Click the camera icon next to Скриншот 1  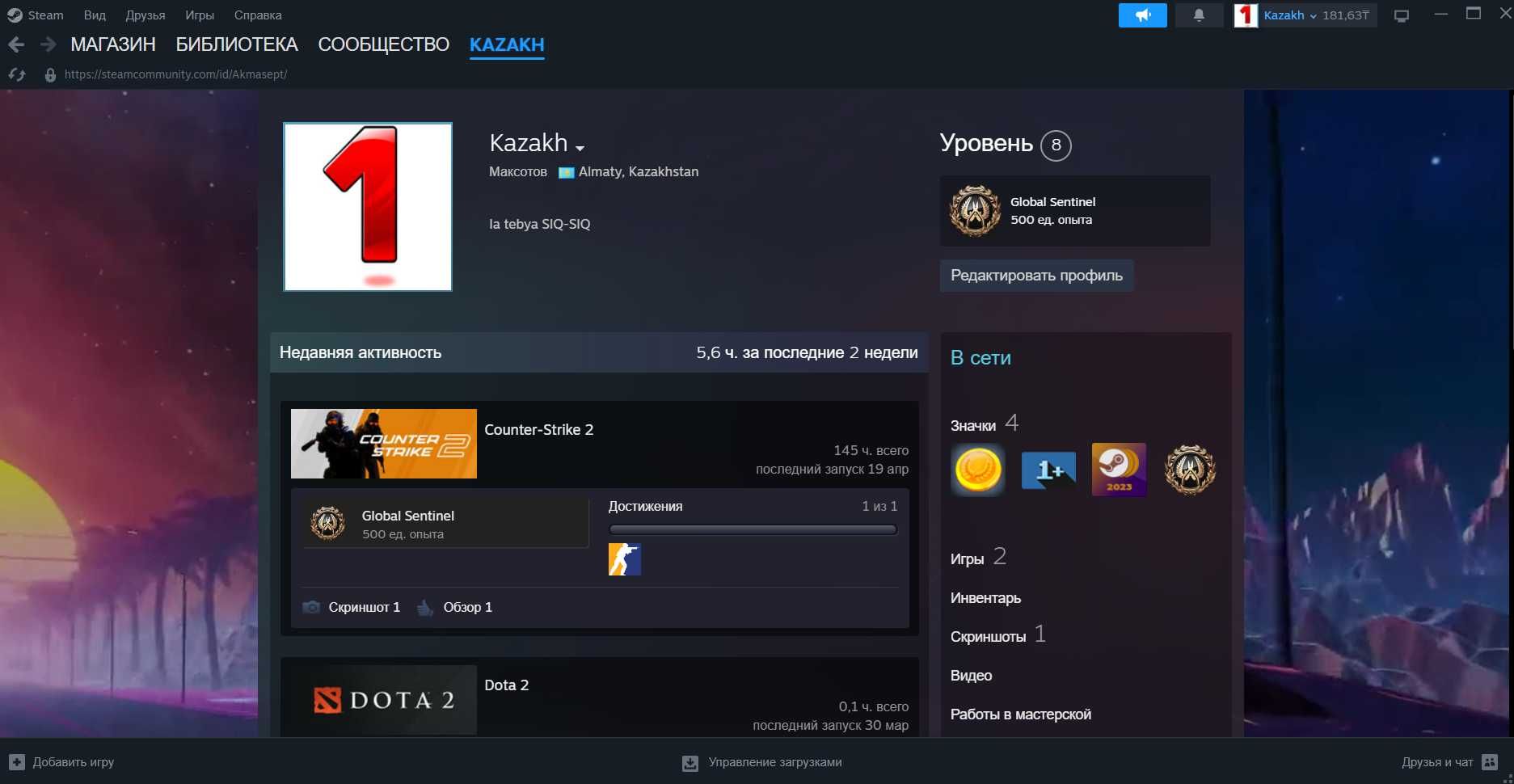click(x=311, y=607)
